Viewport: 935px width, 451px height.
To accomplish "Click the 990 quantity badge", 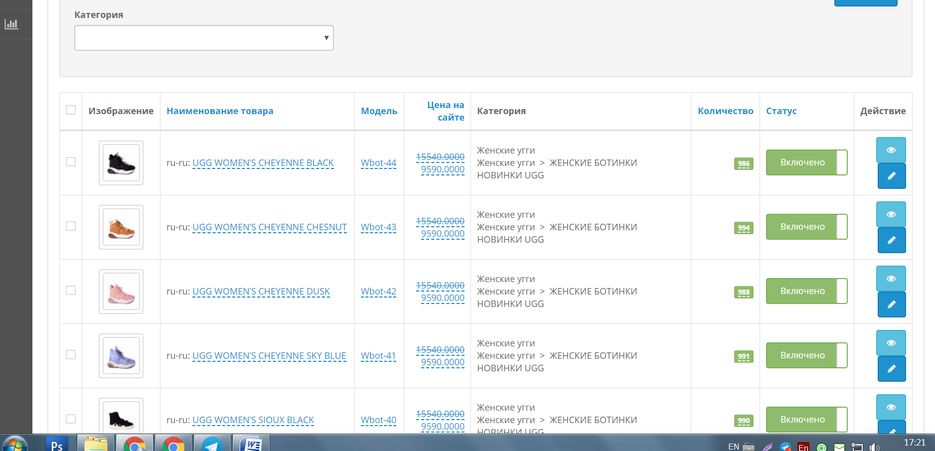I will pyautogui.click(x=744, y=421).
